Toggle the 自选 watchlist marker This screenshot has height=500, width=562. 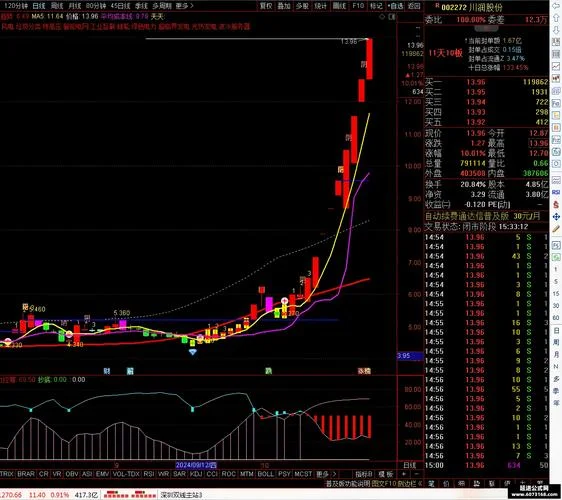[395, 6]
